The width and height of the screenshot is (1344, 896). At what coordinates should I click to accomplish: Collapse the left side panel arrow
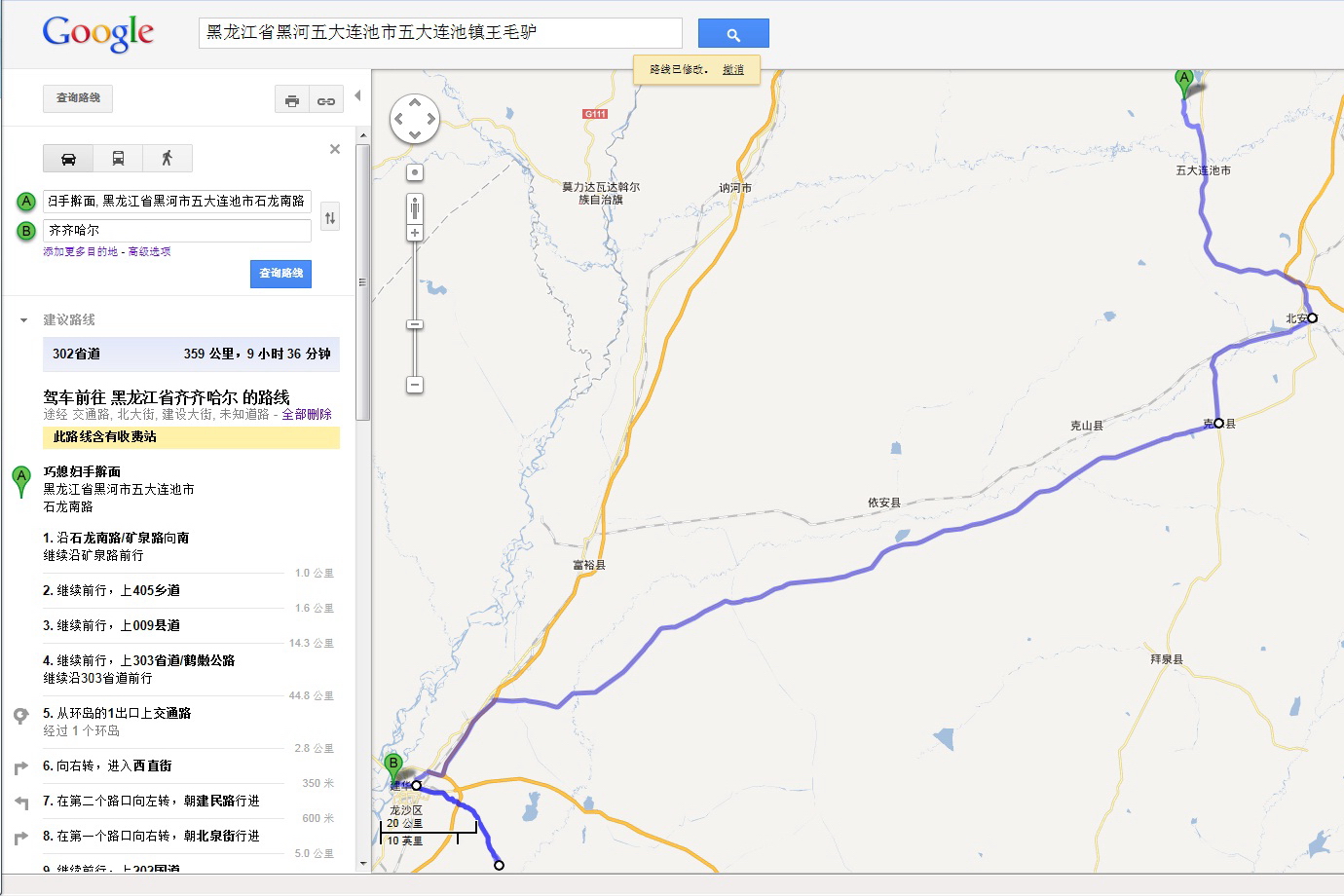point(357,95)
